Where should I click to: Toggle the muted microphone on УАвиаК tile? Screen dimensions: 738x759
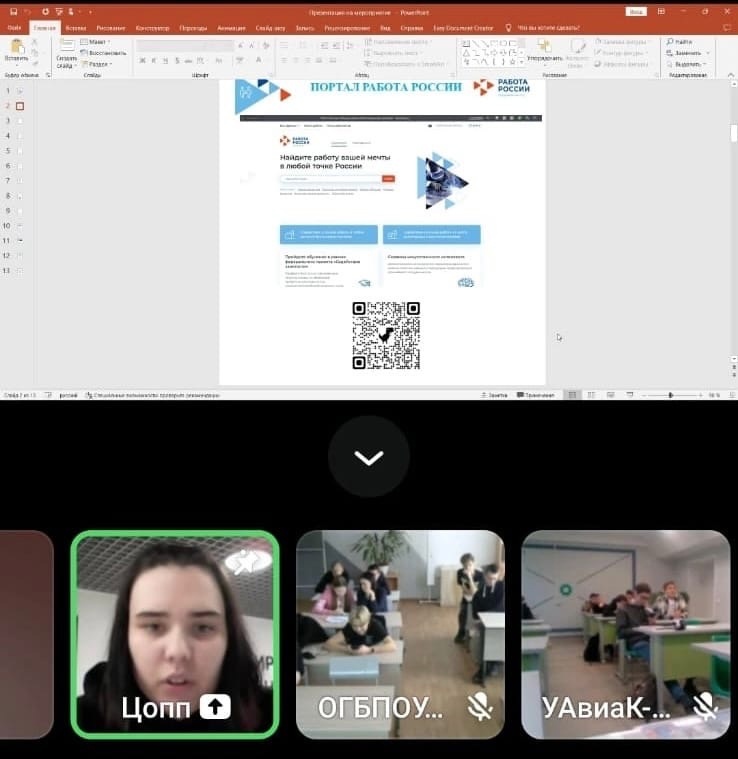click(x=706, y=708)
